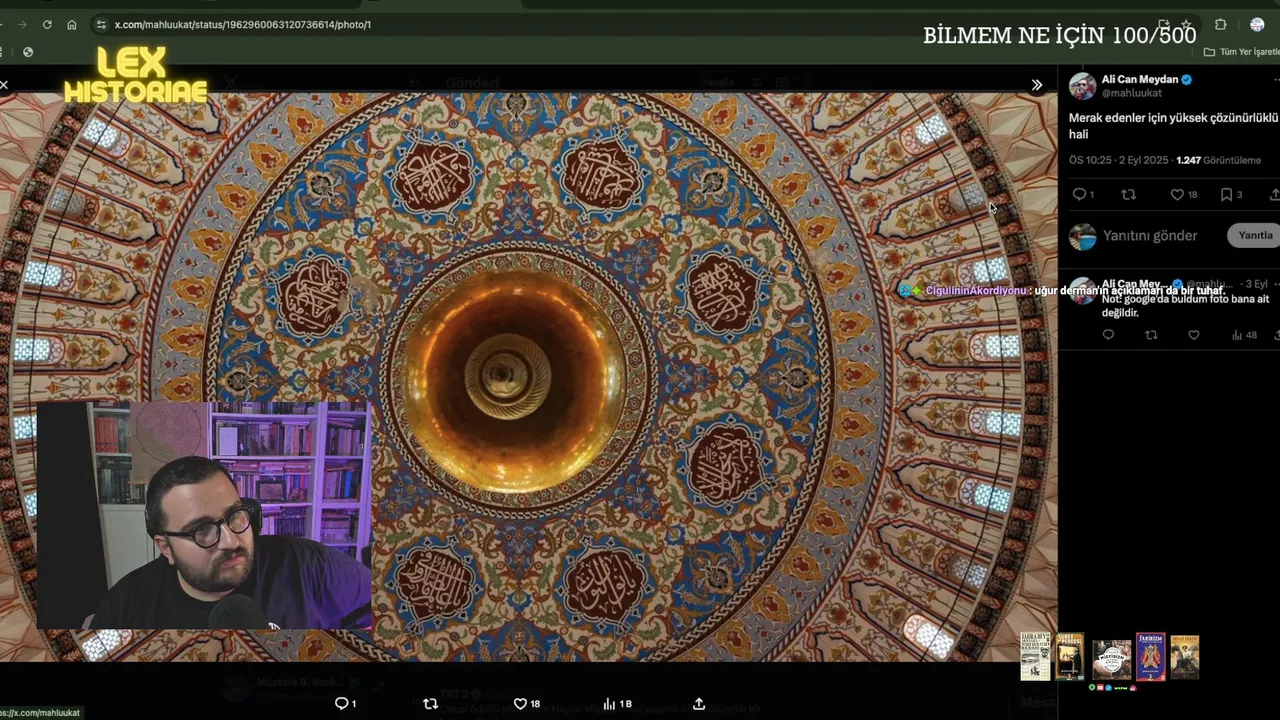Open view stats showing 1 B below the photo
The height and width of the screenshot is (720, 1280).
tap(616, 704)
